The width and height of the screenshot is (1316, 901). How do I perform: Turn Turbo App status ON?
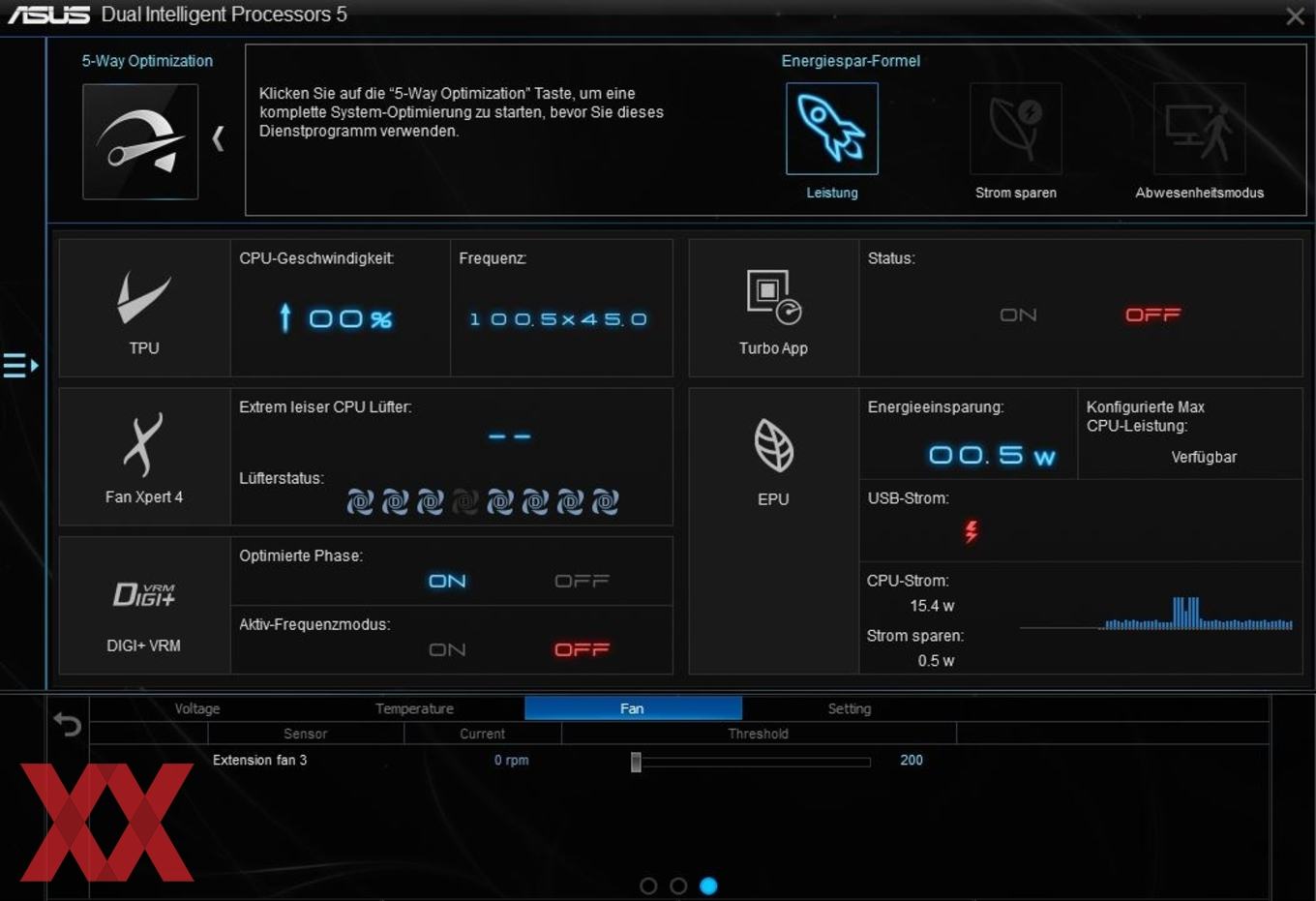[1018, 315]
